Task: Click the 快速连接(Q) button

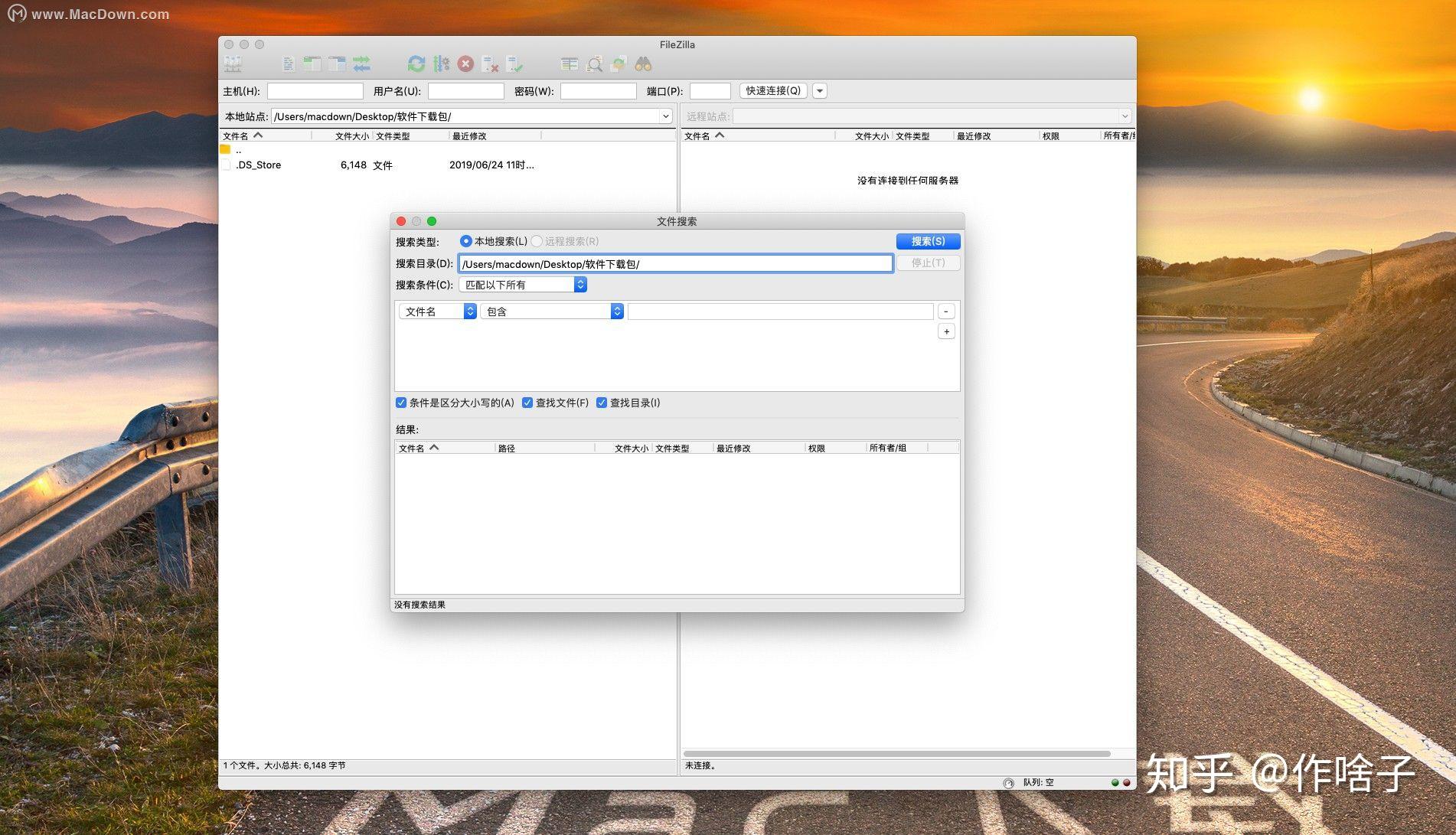Action: (x=773, y=90)
